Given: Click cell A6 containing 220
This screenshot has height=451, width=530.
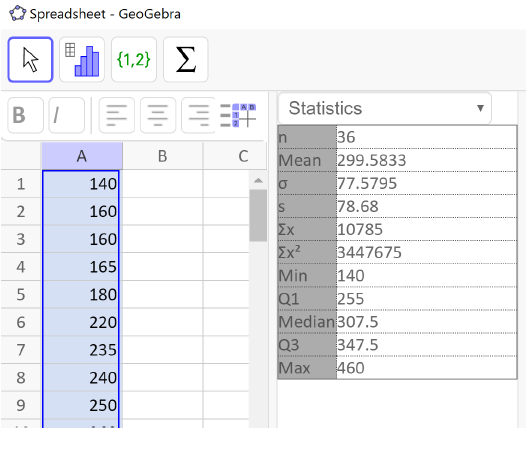Looking at the screenshot, I should pos(81,322).
